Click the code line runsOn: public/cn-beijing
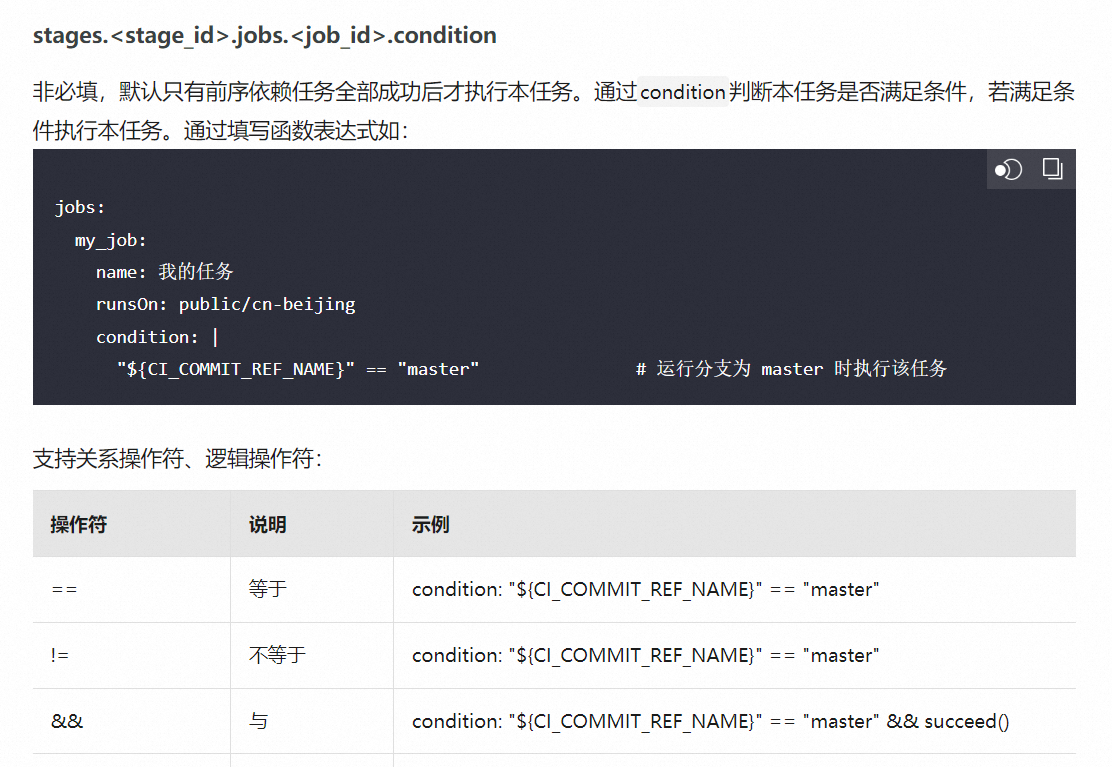 click(x=226, y=305)
